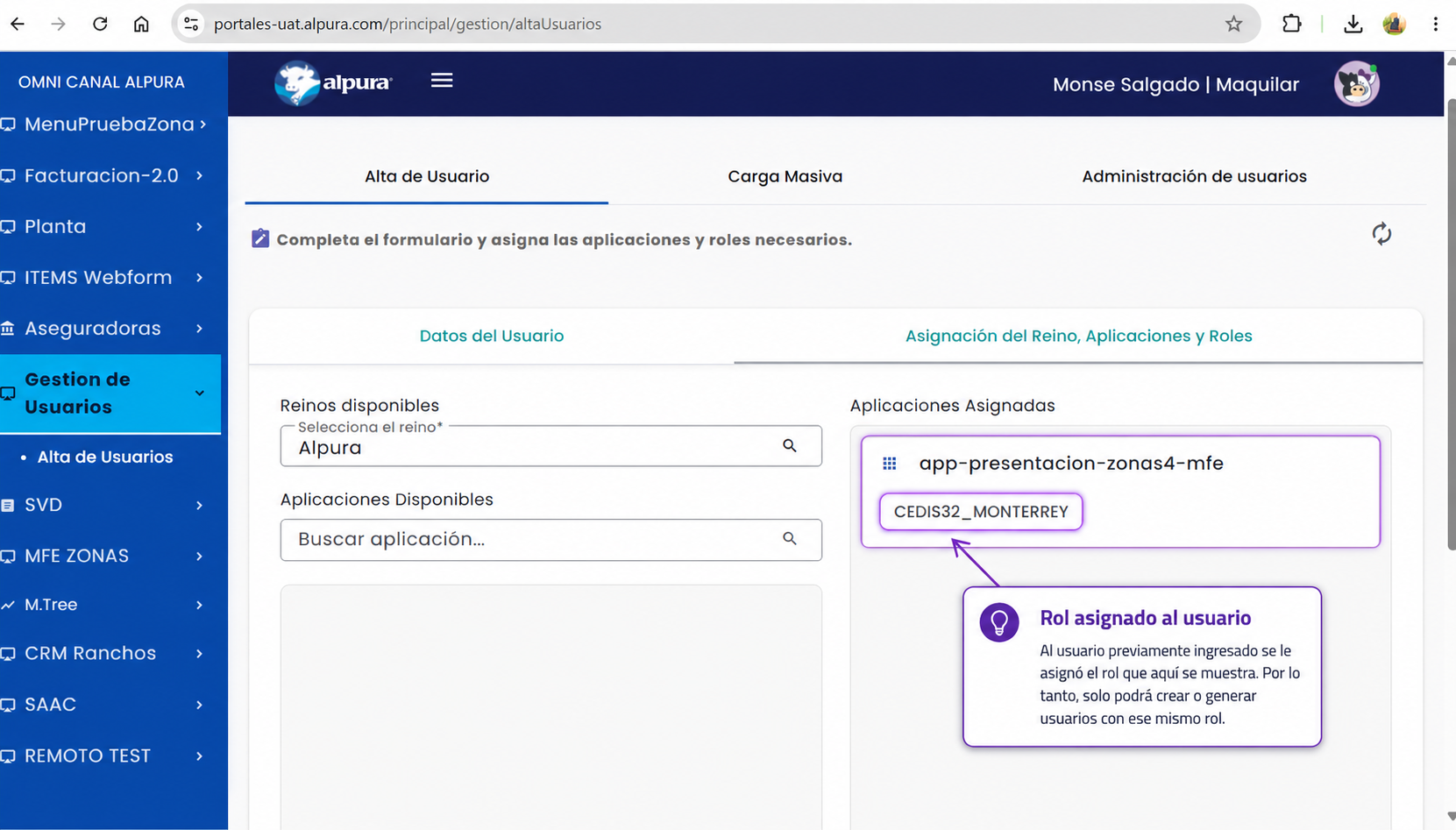Switch to the Alta de Usuario tab
The image size is (1456, 830).
point(427,177)
